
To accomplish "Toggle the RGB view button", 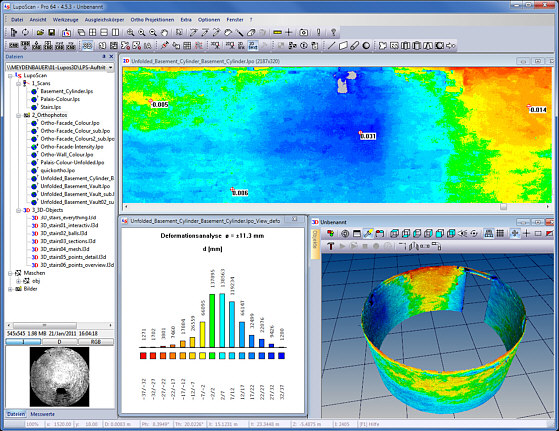I will [96, 342].
